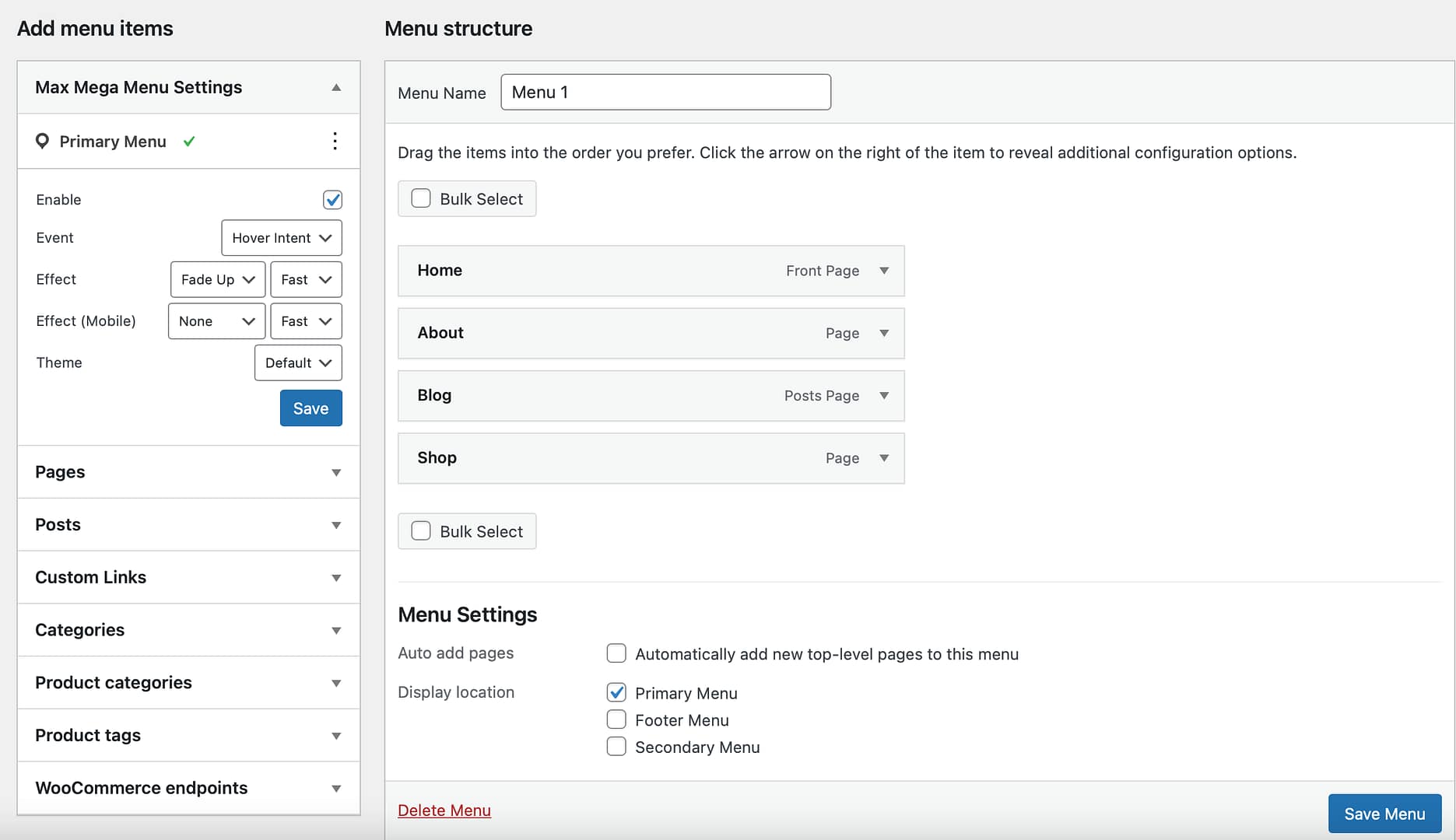The image size is (1456, 840).
Task: Toggle the Enable checkbox for Max Mega Menu
Action: tap(332, 200)
